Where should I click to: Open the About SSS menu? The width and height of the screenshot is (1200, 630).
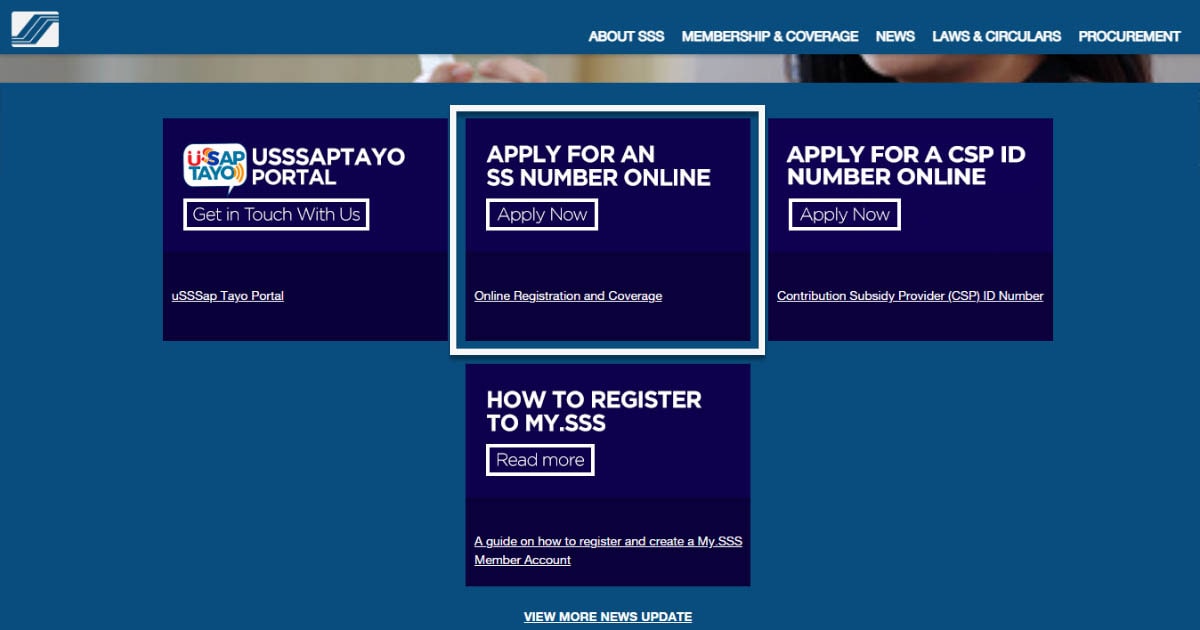tap(626, 36)
